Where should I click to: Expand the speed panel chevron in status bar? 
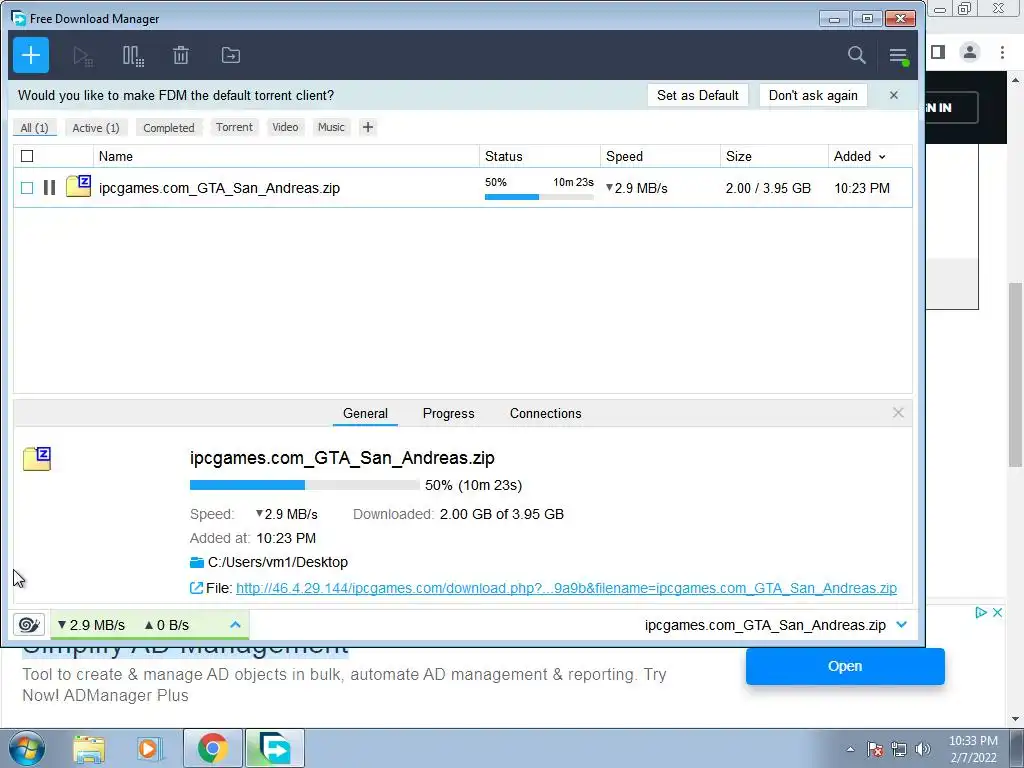[x=236, y=625]
